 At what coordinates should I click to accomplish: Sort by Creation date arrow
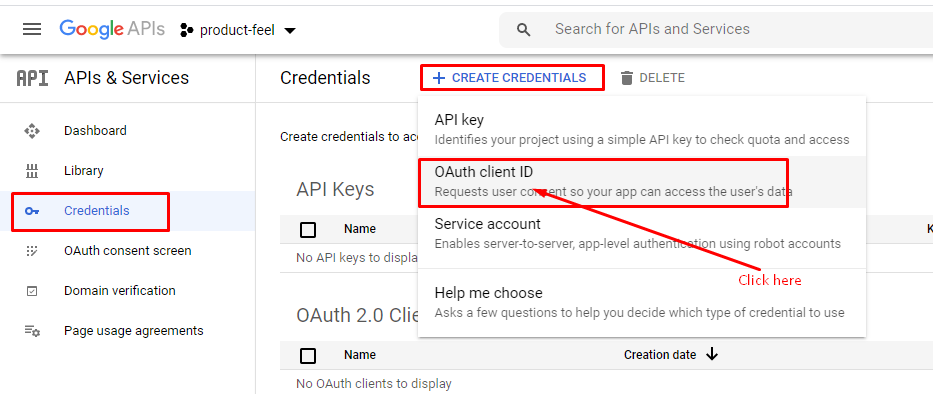click(x=712, y=355)
